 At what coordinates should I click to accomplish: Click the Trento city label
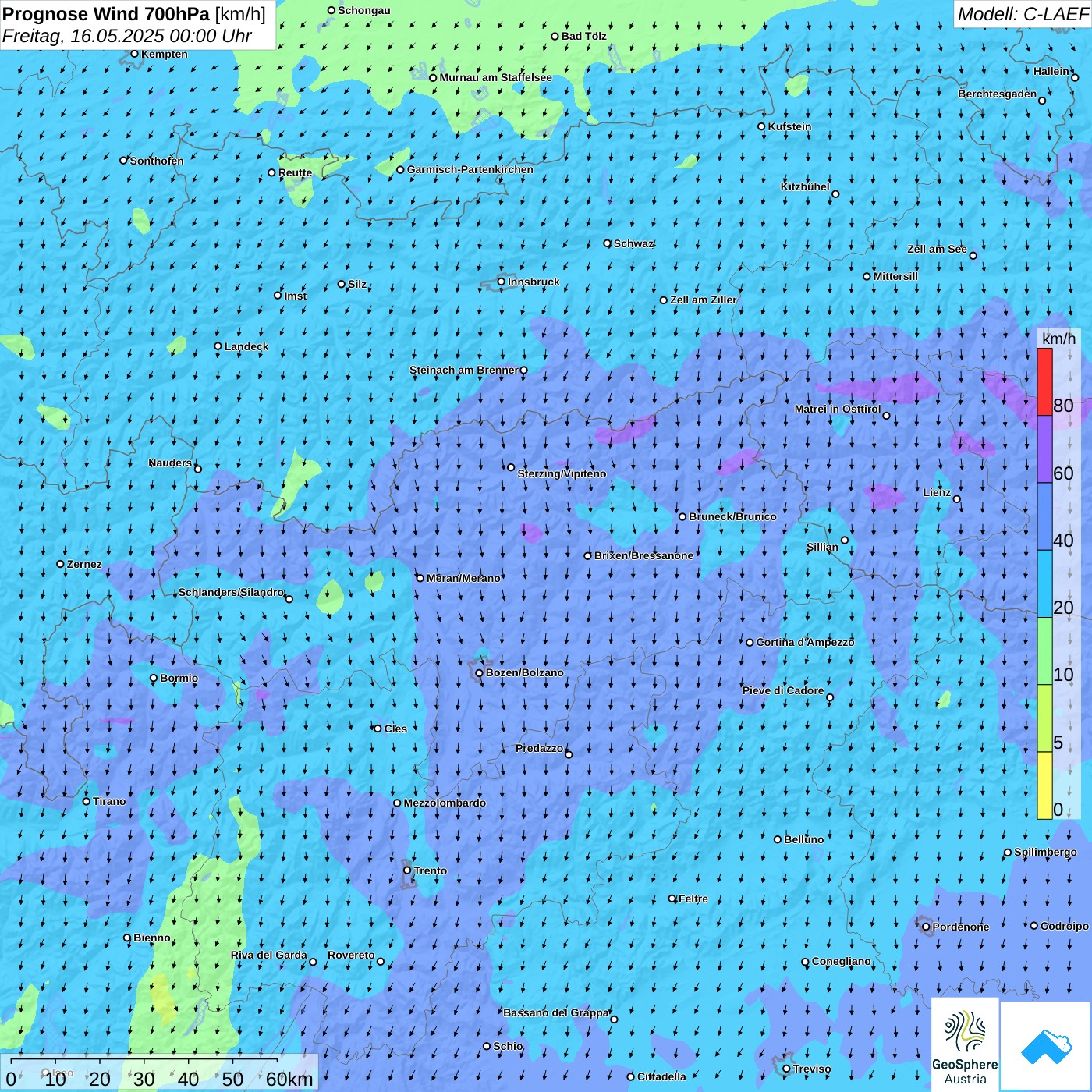pos(431,870)
